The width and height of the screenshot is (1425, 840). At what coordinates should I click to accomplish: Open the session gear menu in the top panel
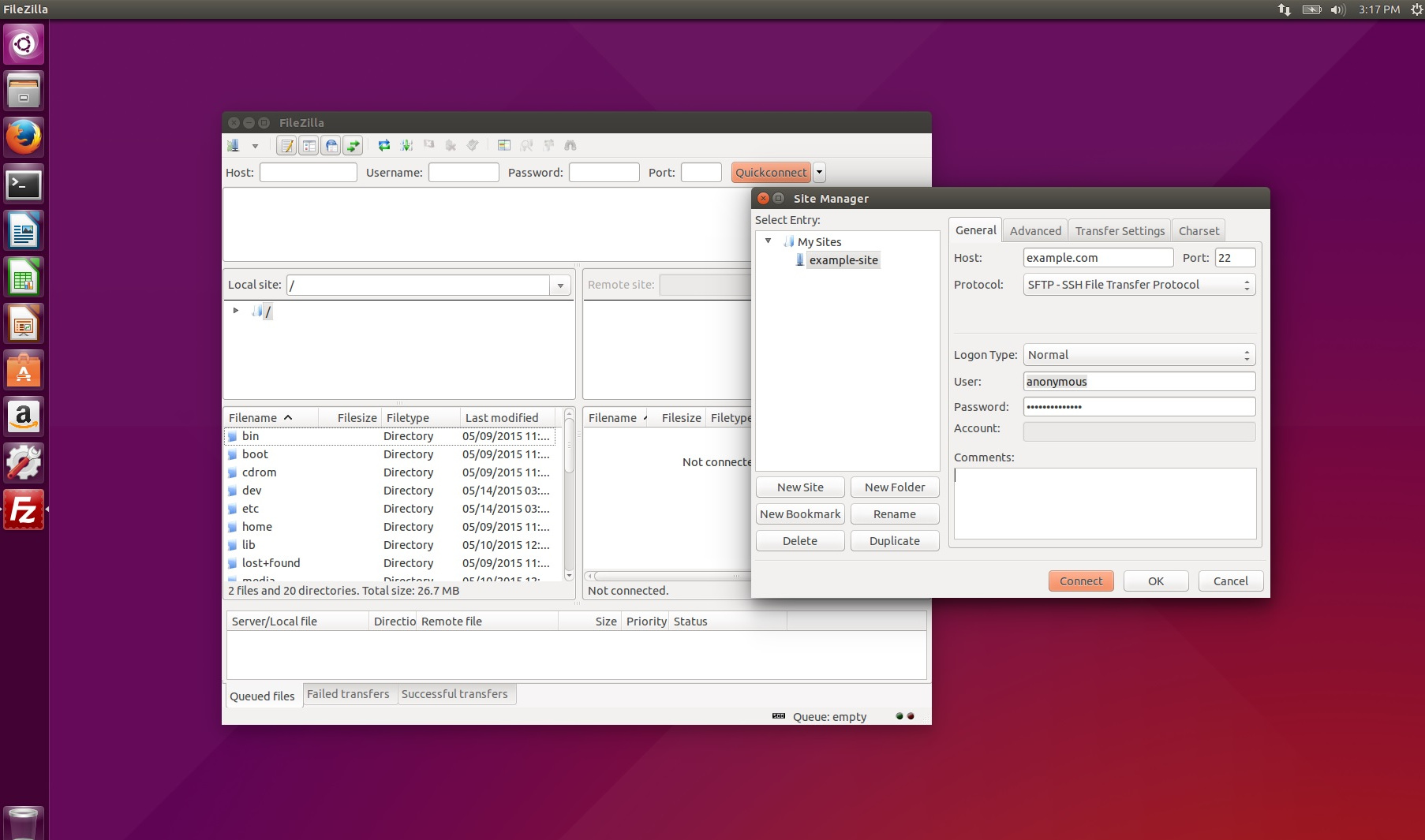click(x=1416, y=9)
